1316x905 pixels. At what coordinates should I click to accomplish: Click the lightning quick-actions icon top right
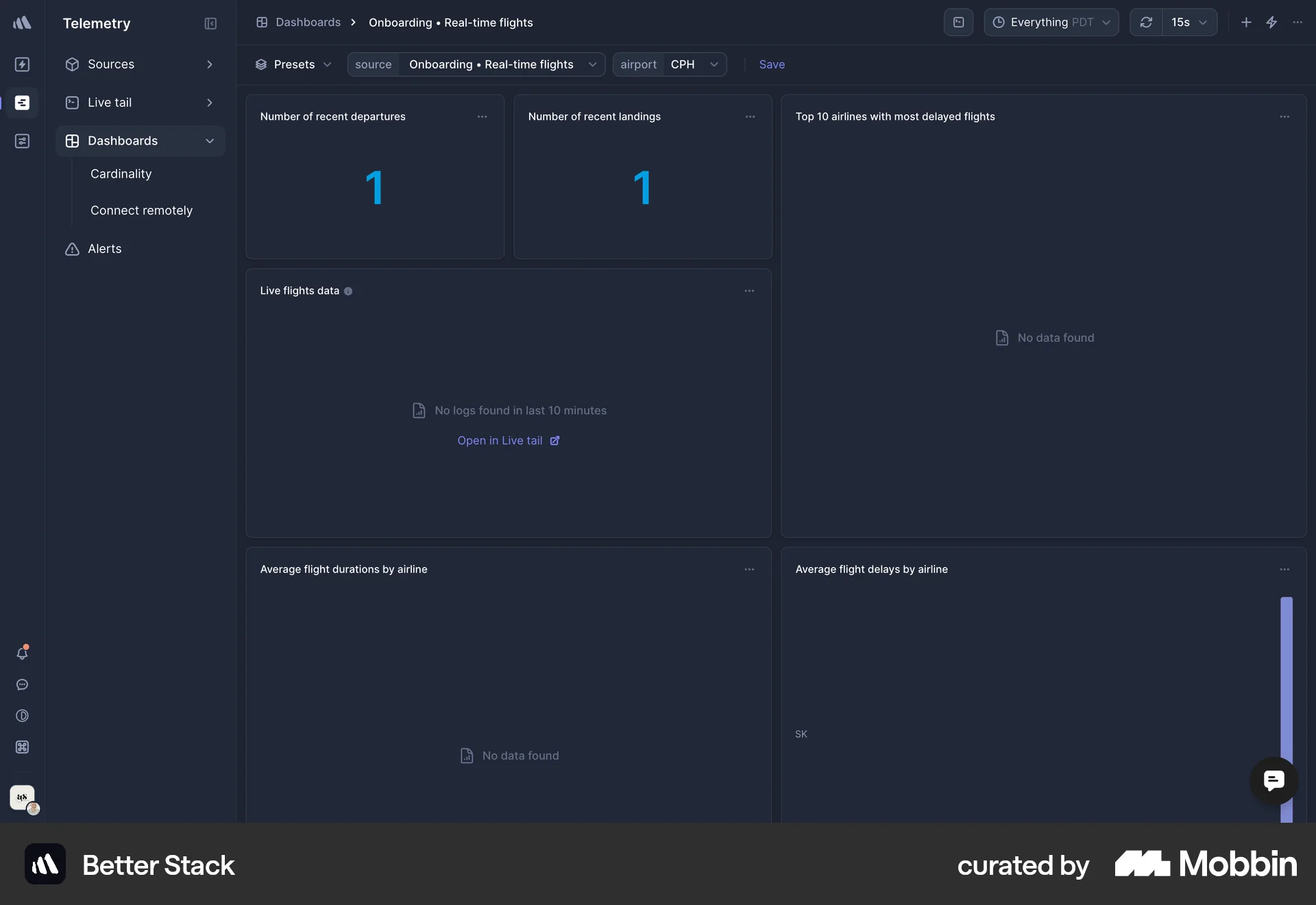[x=1272, y=22]
